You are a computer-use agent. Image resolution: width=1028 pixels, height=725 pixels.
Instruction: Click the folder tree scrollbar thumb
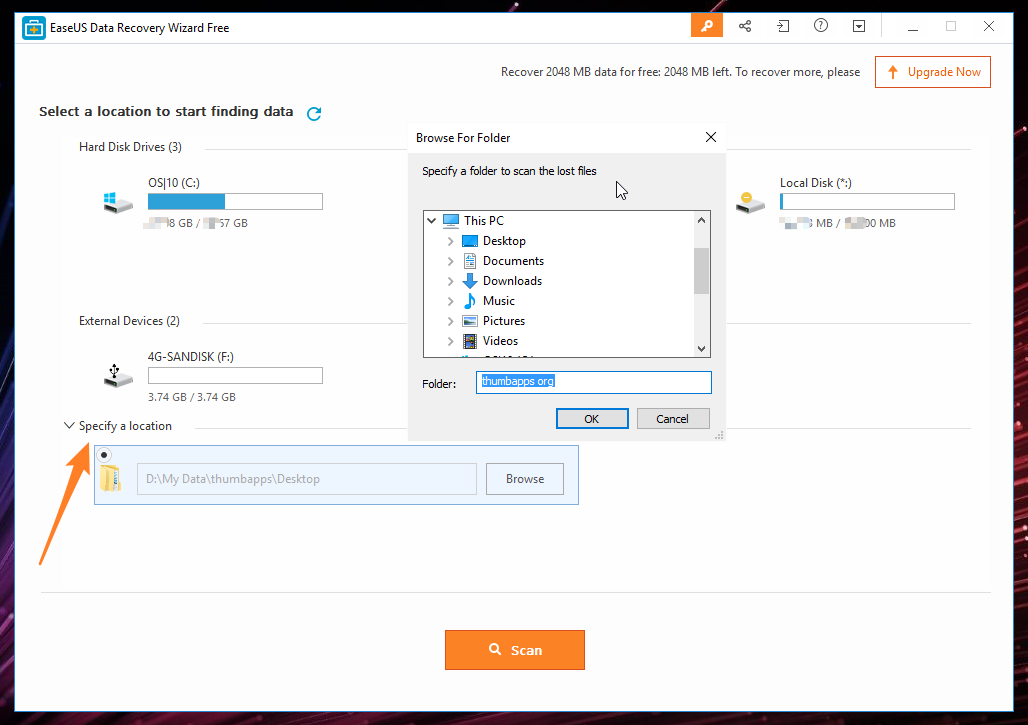coord(701,271)
